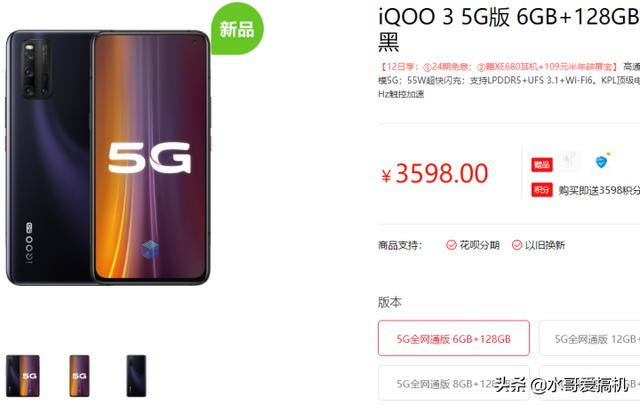The image size is (640, 405).
Task: Click the 以旧换新 trade-in link
Action: tap(545, 245)
